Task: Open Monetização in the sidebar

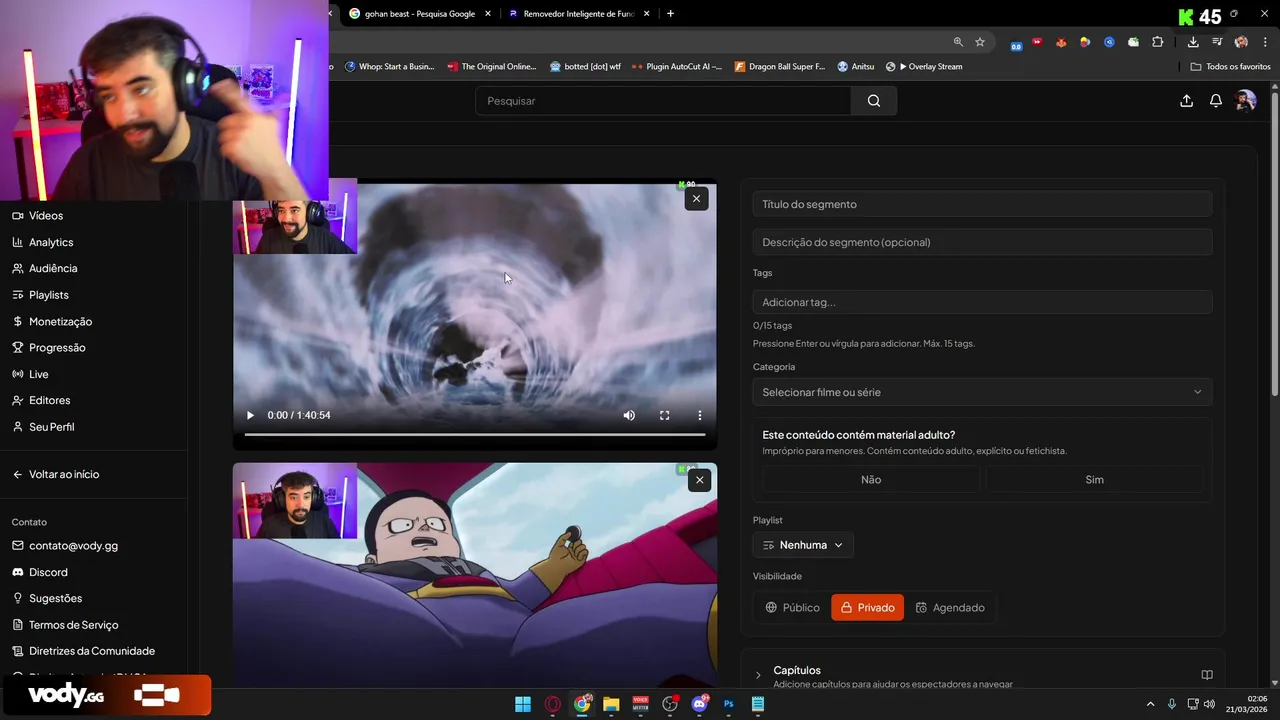Action: click(52, 321)
